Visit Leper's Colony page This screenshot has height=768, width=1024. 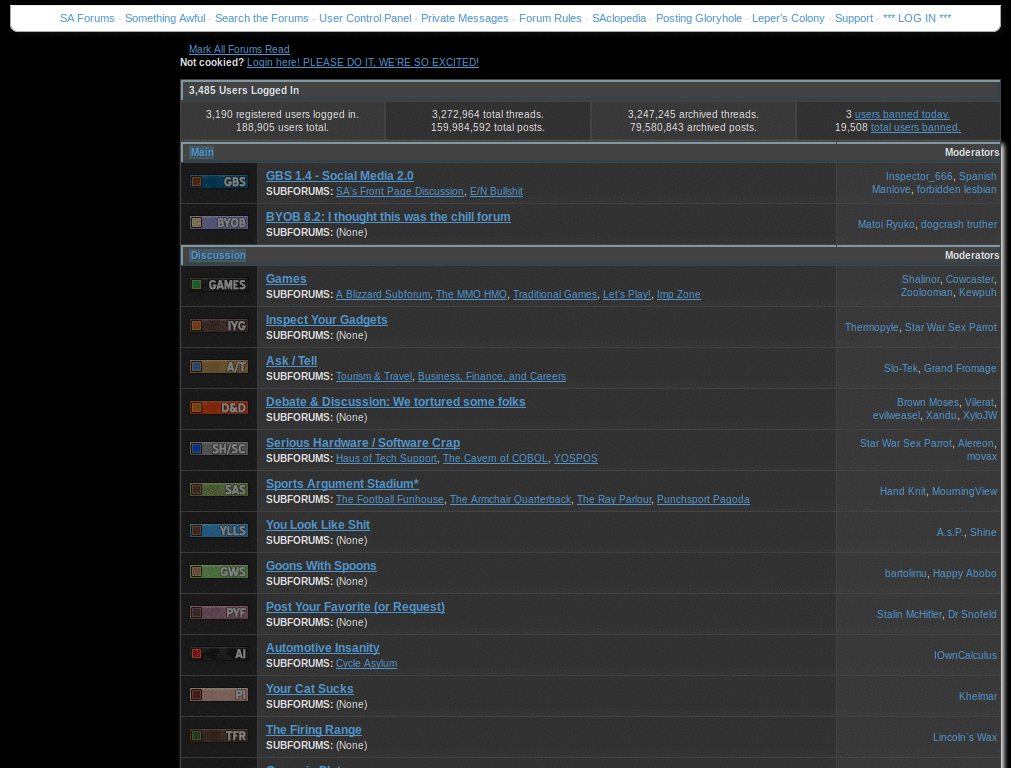click(788, 18)
